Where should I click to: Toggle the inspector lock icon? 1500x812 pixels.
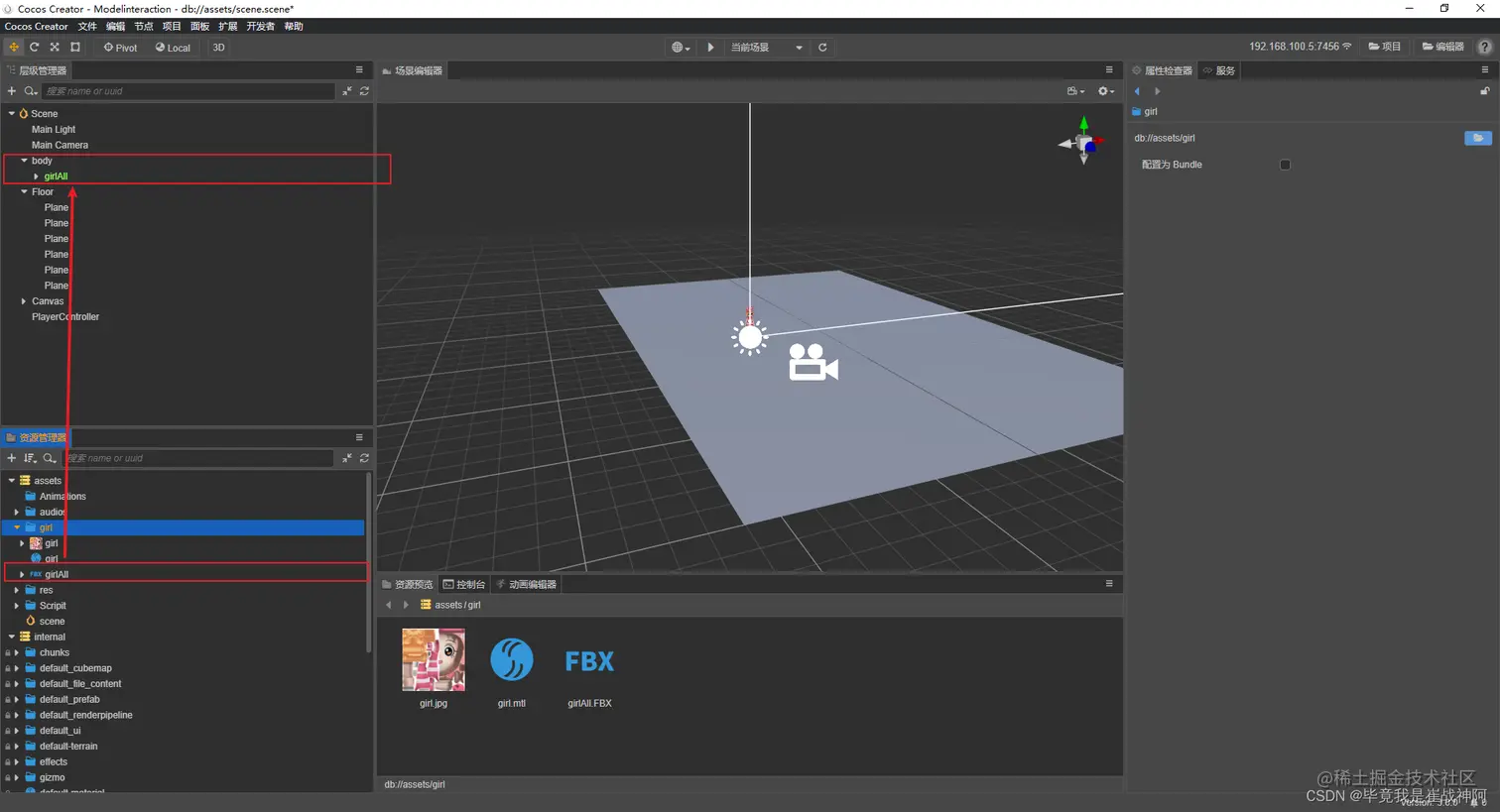[1484, 91]
